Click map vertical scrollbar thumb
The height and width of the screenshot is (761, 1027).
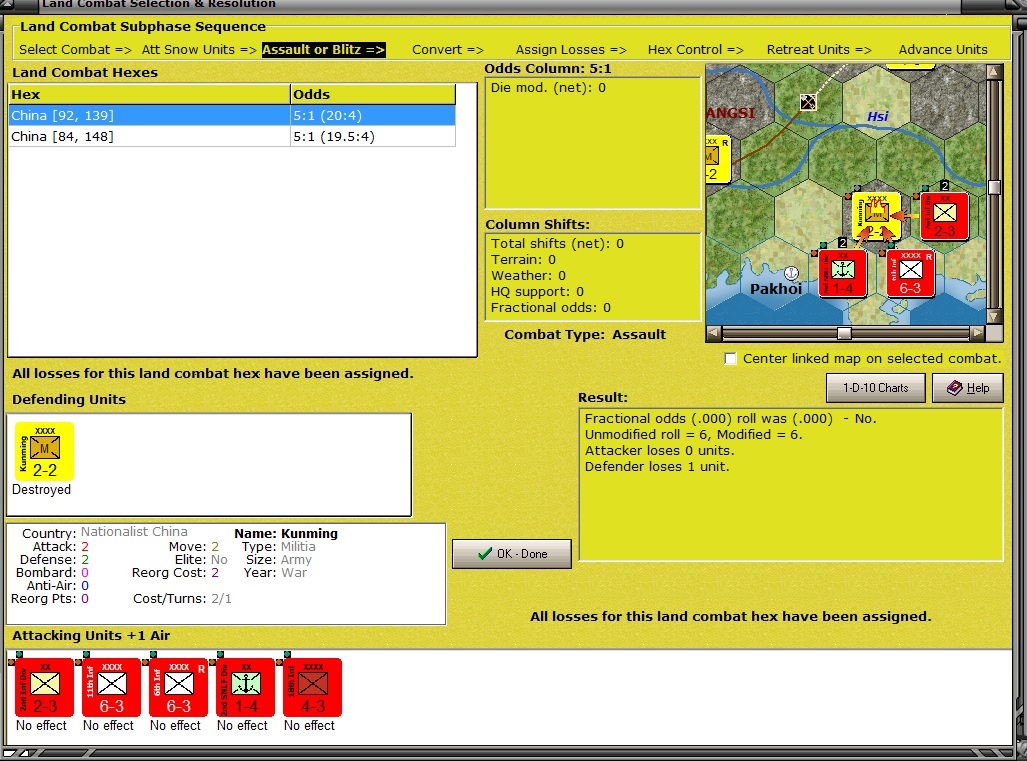click(994, 187)
